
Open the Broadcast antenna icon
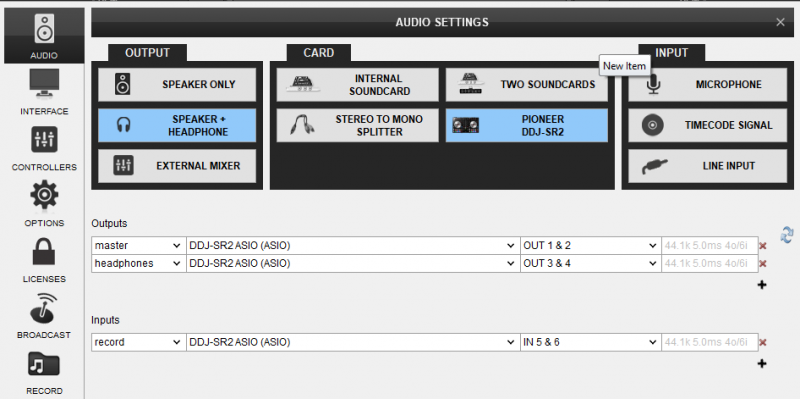pos(44,308)
